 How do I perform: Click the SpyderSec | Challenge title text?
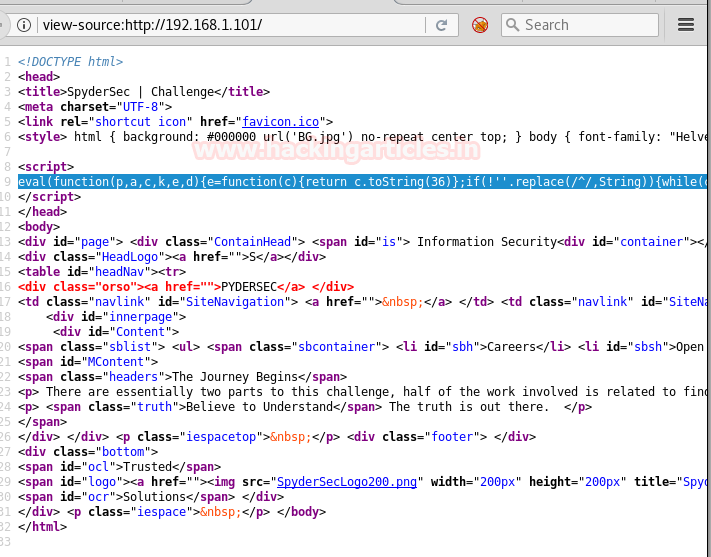141,92
